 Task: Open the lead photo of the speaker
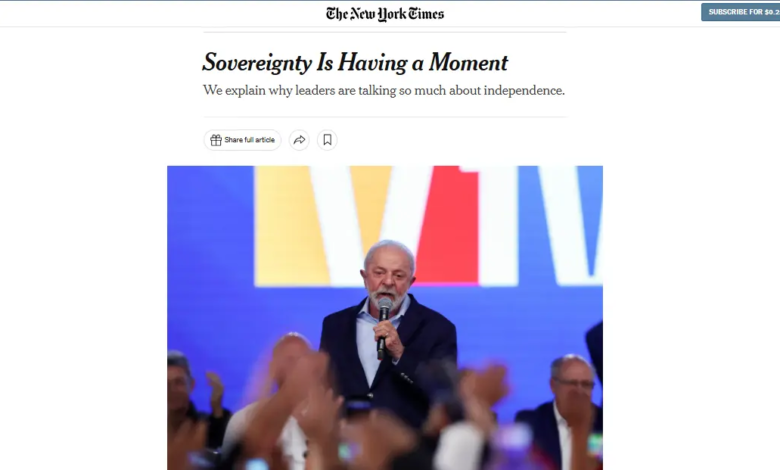click(x=385, y=318)
